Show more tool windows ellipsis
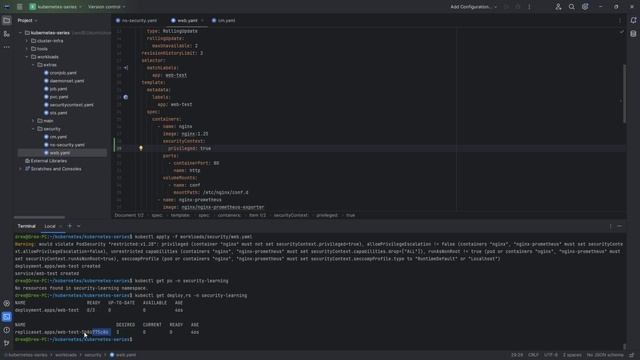 7,47
